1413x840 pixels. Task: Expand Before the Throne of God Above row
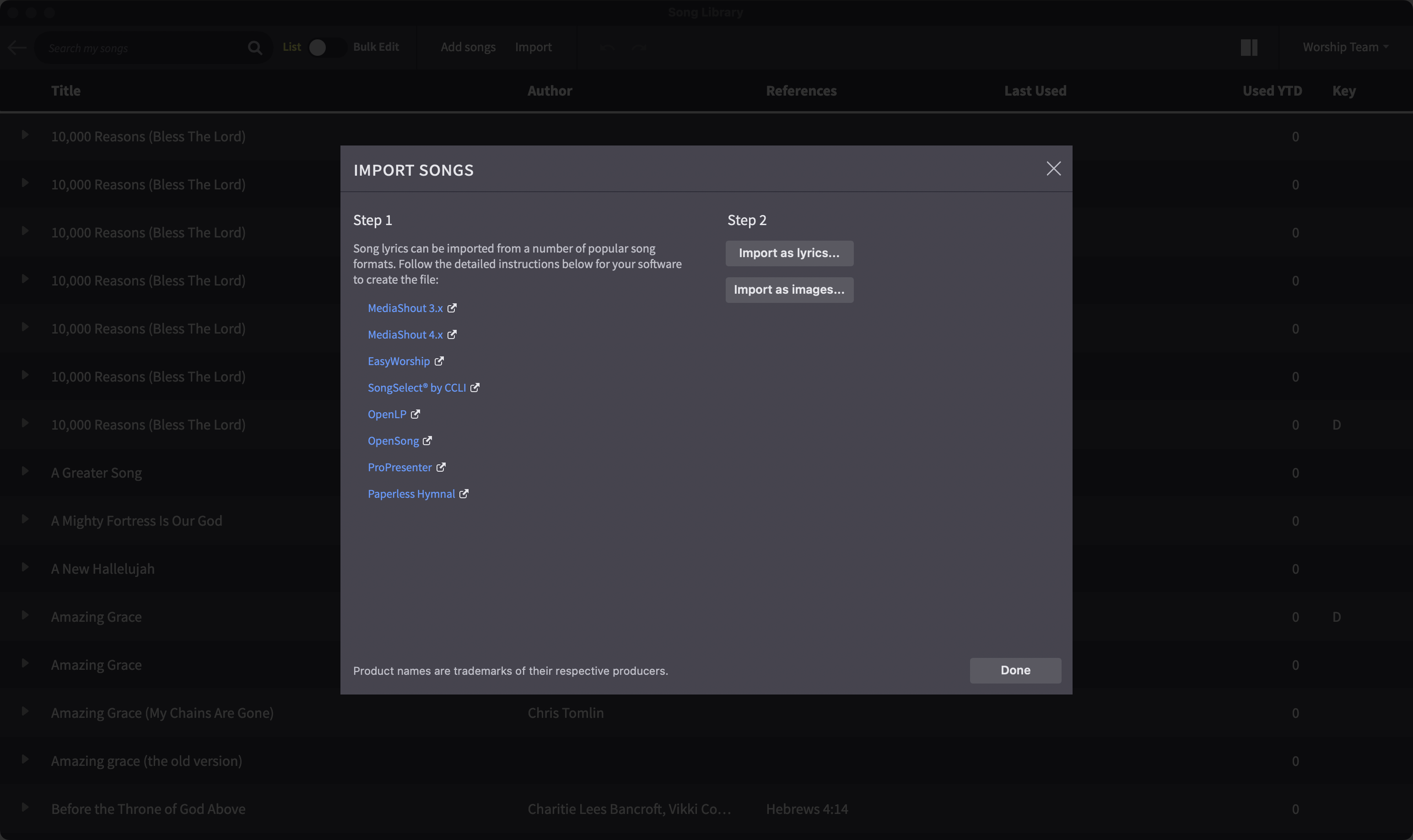25,808
